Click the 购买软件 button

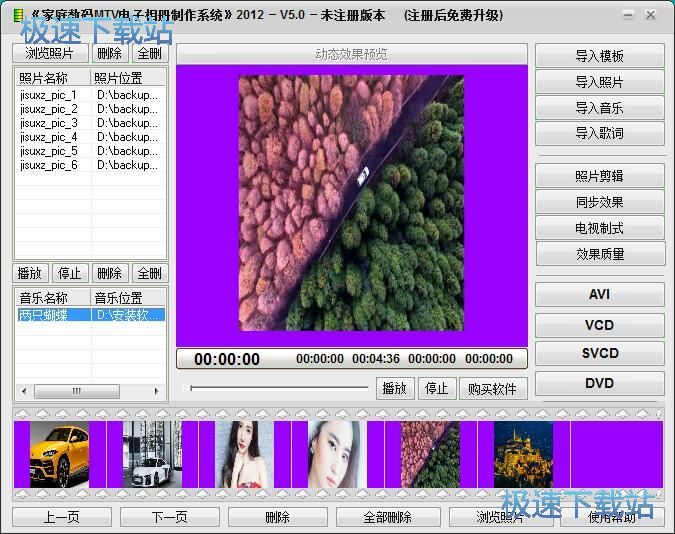click(x=492, y=388)
